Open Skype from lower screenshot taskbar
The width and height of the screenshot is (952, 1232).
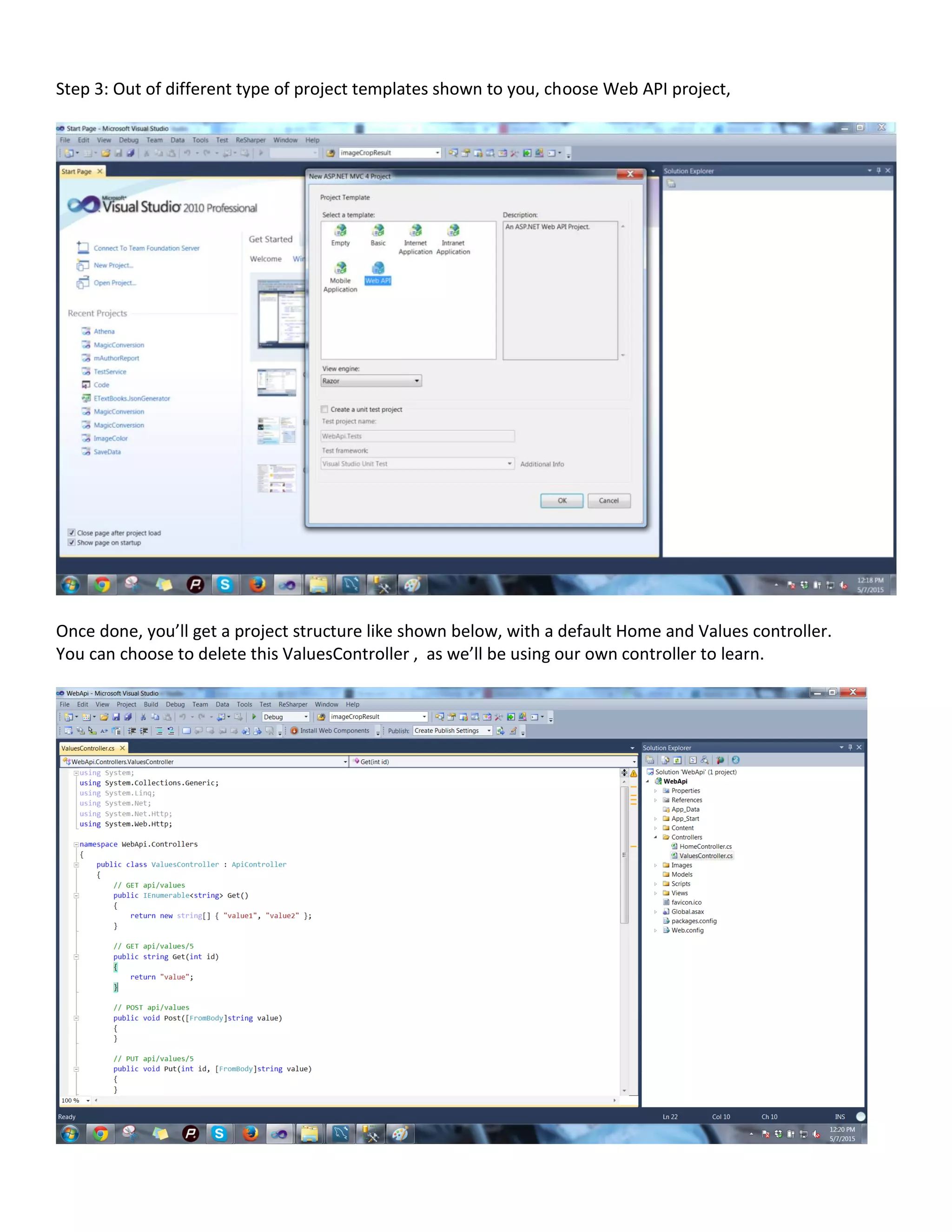click(x=219, y=1133)
